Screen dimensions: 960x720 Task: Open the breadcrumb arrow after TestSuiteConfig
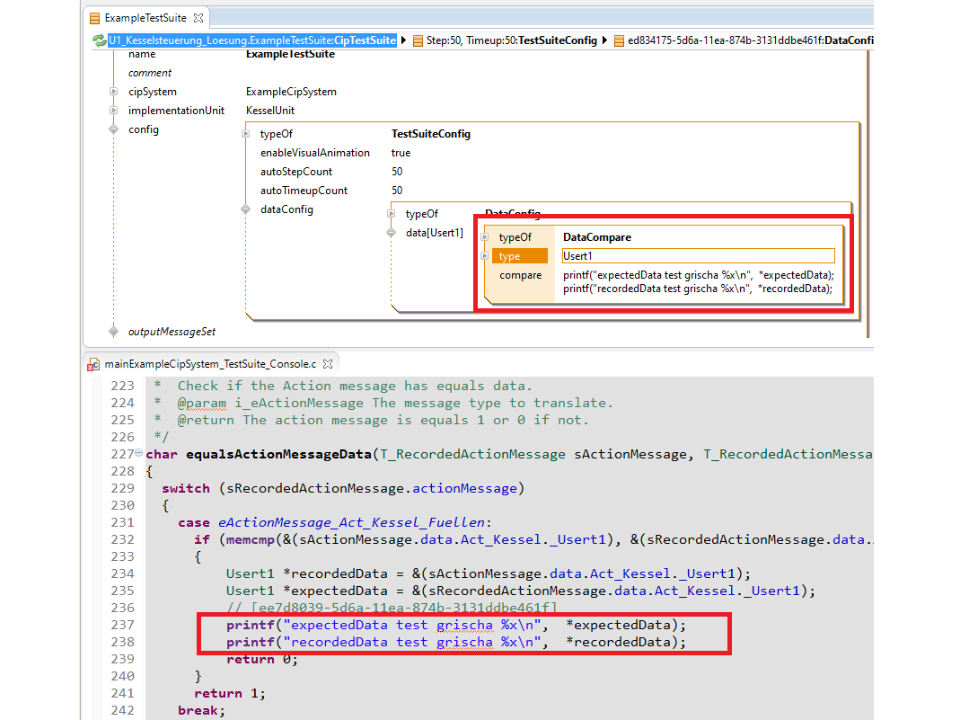click(605, 40)
